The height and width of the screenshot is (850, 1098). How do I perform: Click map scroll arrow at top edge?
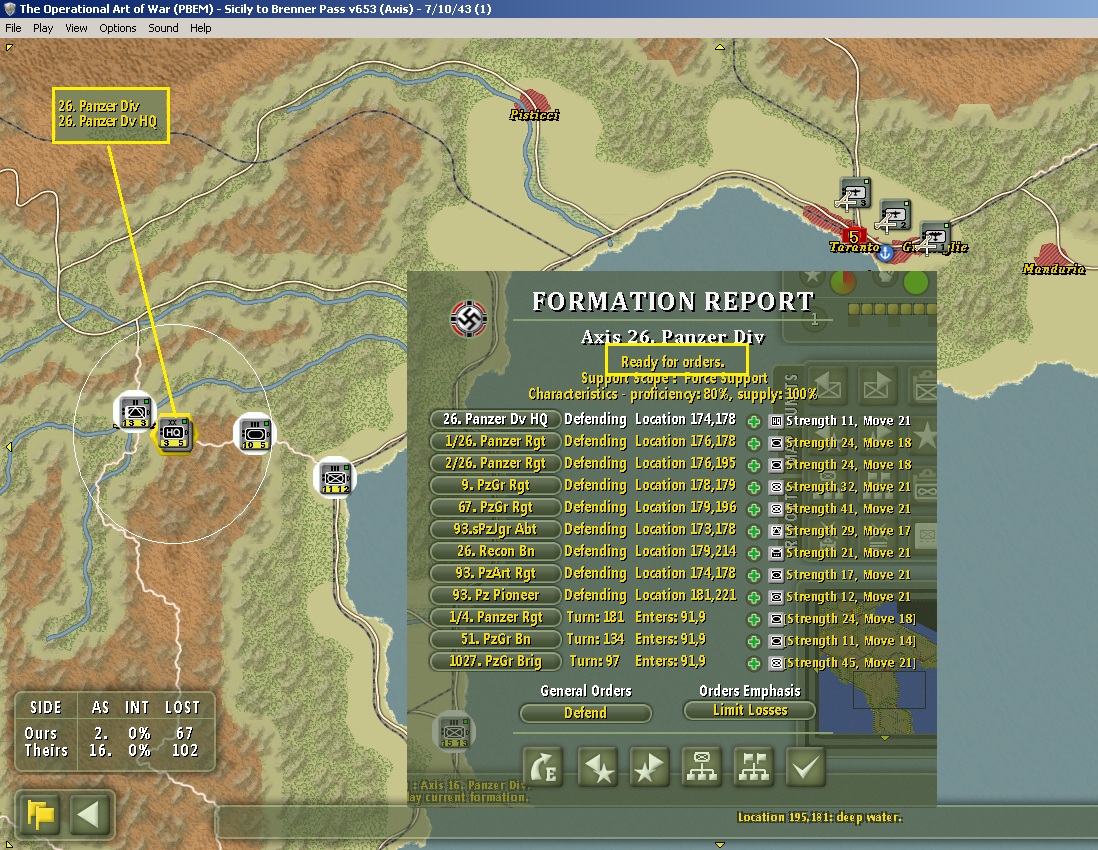pyautogui.click(x=719, y=48)
